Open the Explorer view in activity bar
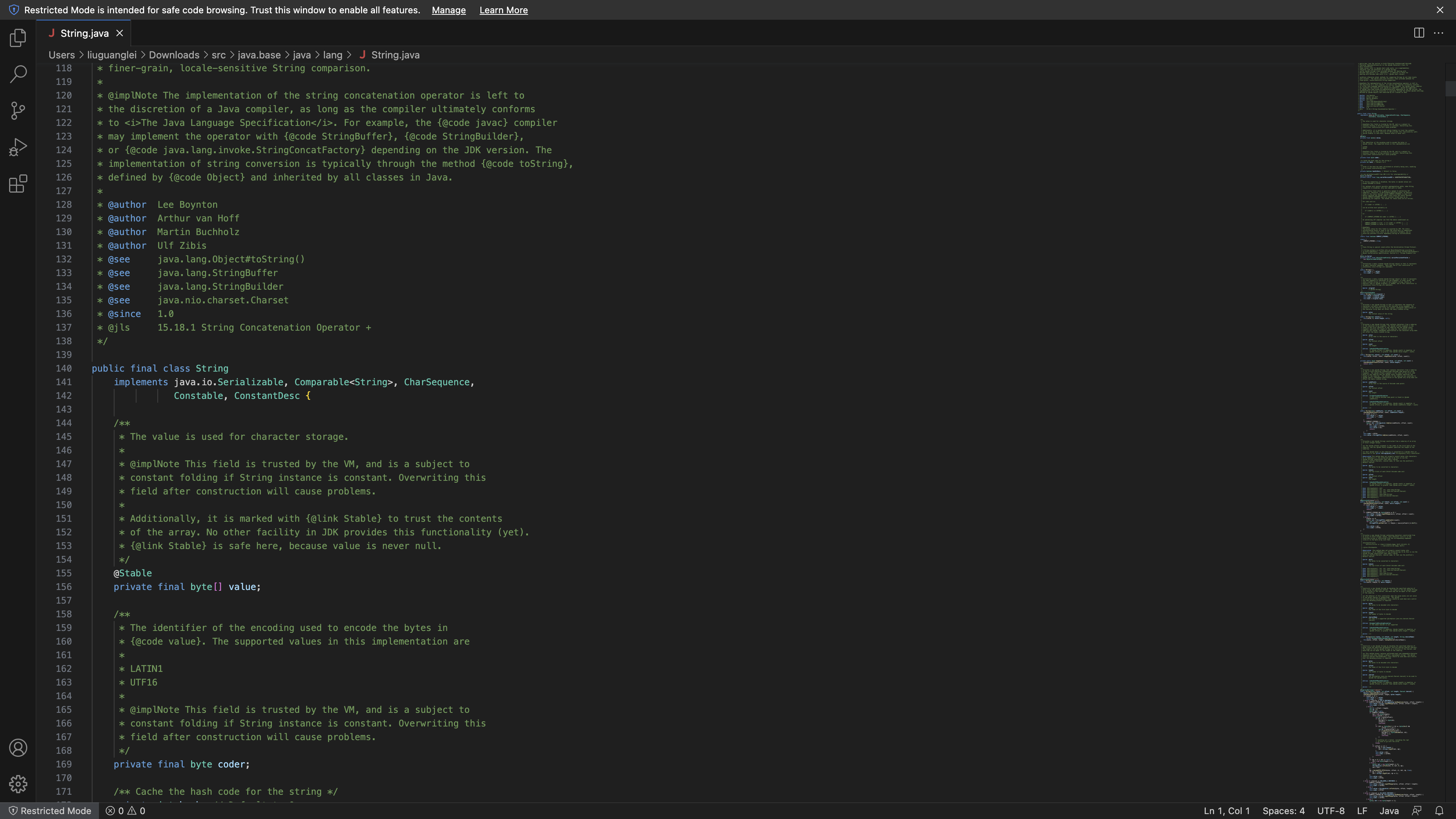This screenshot has width=1456, height=819. click(x=18, y=38)
